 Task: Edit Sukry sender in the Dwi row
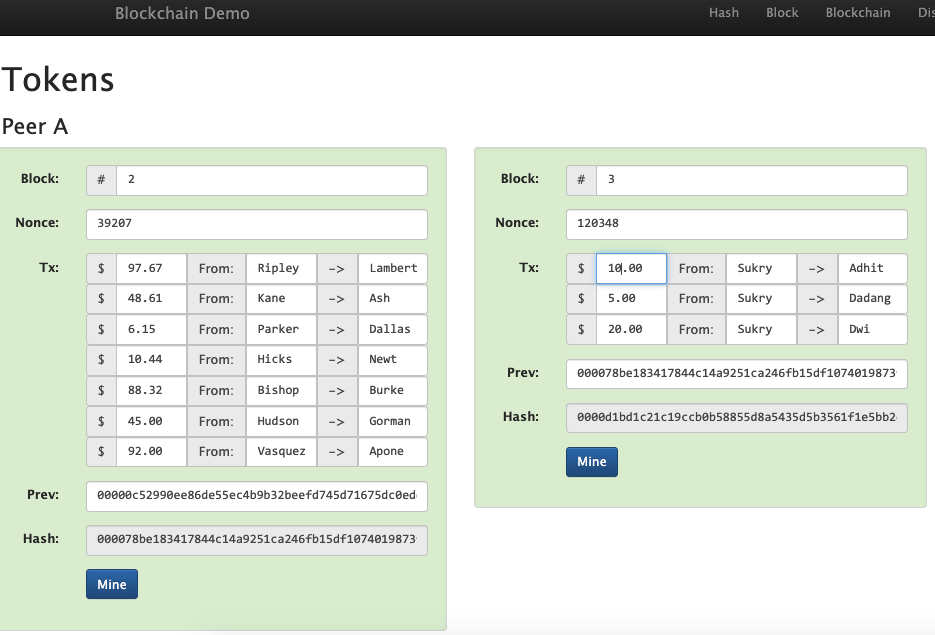click(761, 329)
